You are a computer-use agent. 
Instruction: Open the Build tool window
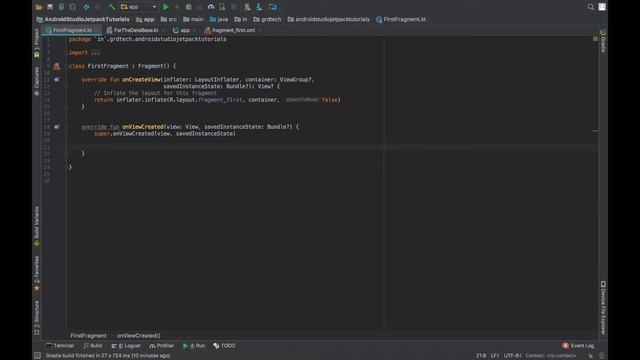click(x=93, y=346)
